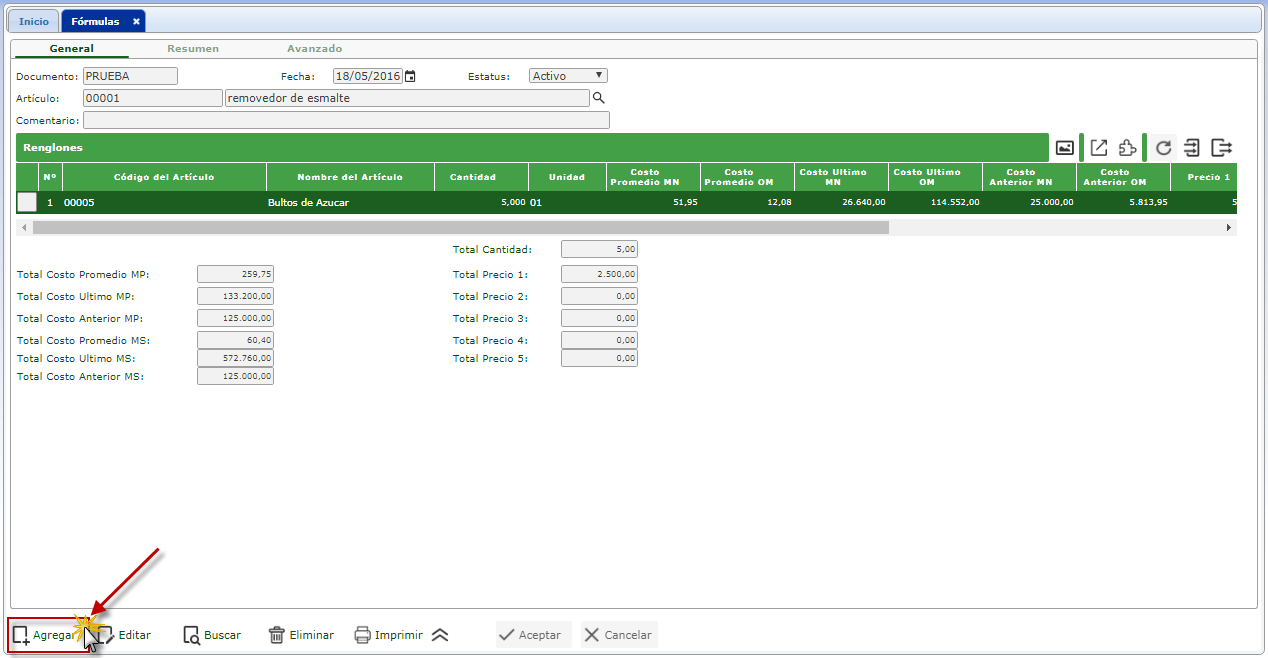
Task: Click the external link arrow icon
Action: pyautogui.click(x=1098, y=148)
